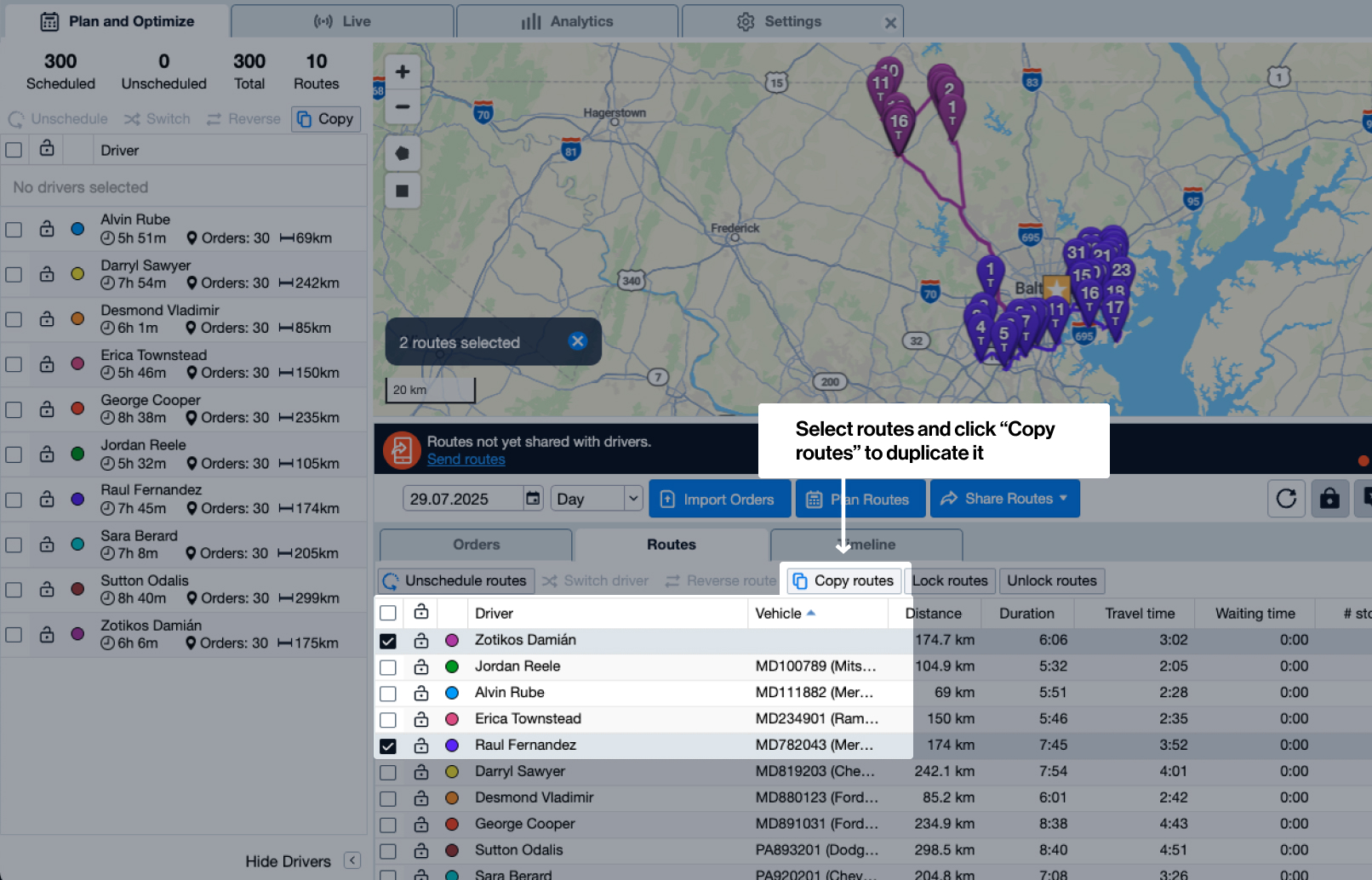Image resolution: width=1372 pixels, height=880 pixels.
Task: Select the rectangle draw tool on map
Action: [403, 191]
